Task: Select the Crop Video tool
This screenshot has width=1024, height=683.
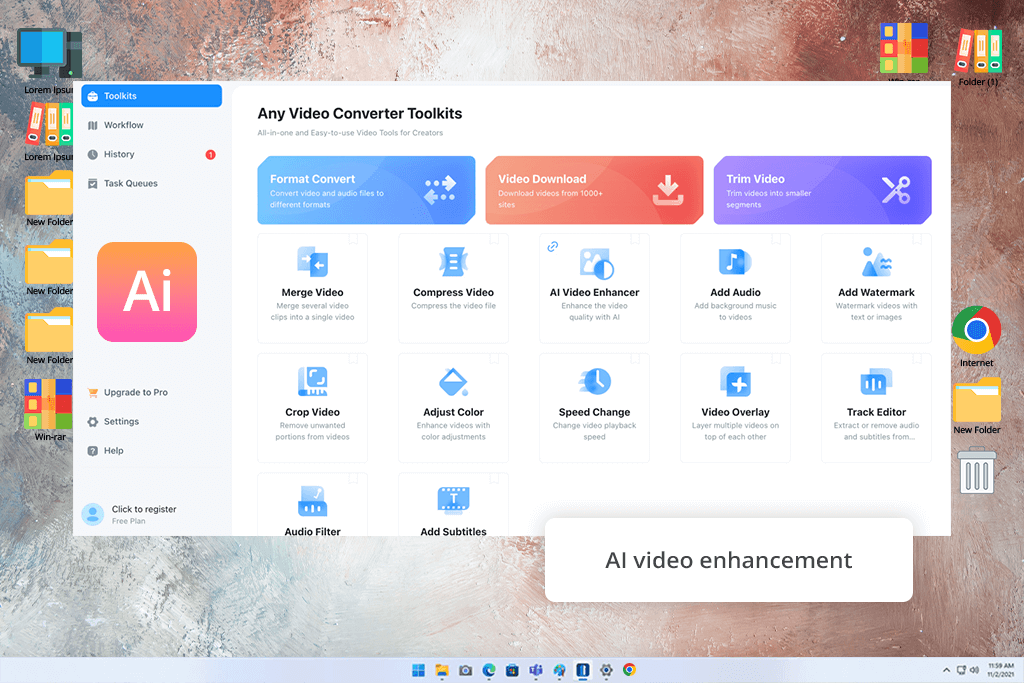Action: pyautogui.click(x=312, y=407)
